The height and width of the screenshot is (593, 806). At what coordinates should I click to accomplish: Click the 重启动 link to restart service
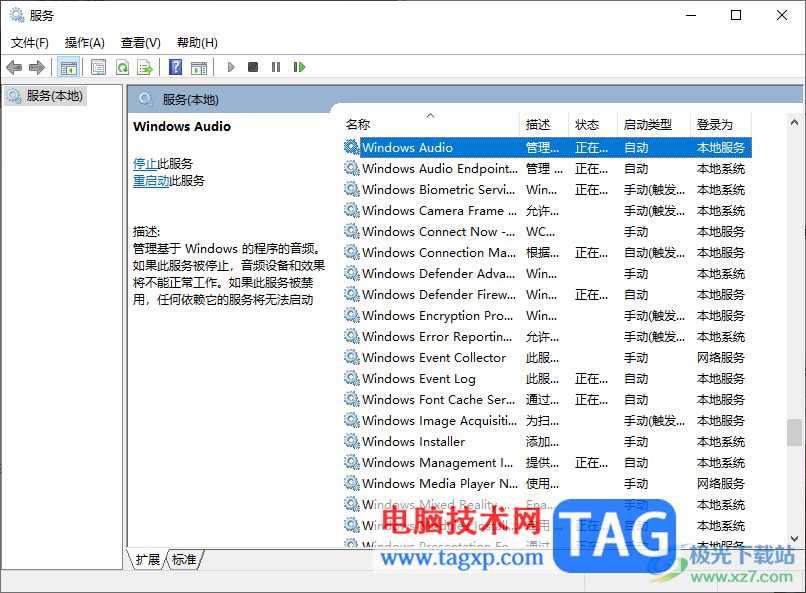click(151, 181)
